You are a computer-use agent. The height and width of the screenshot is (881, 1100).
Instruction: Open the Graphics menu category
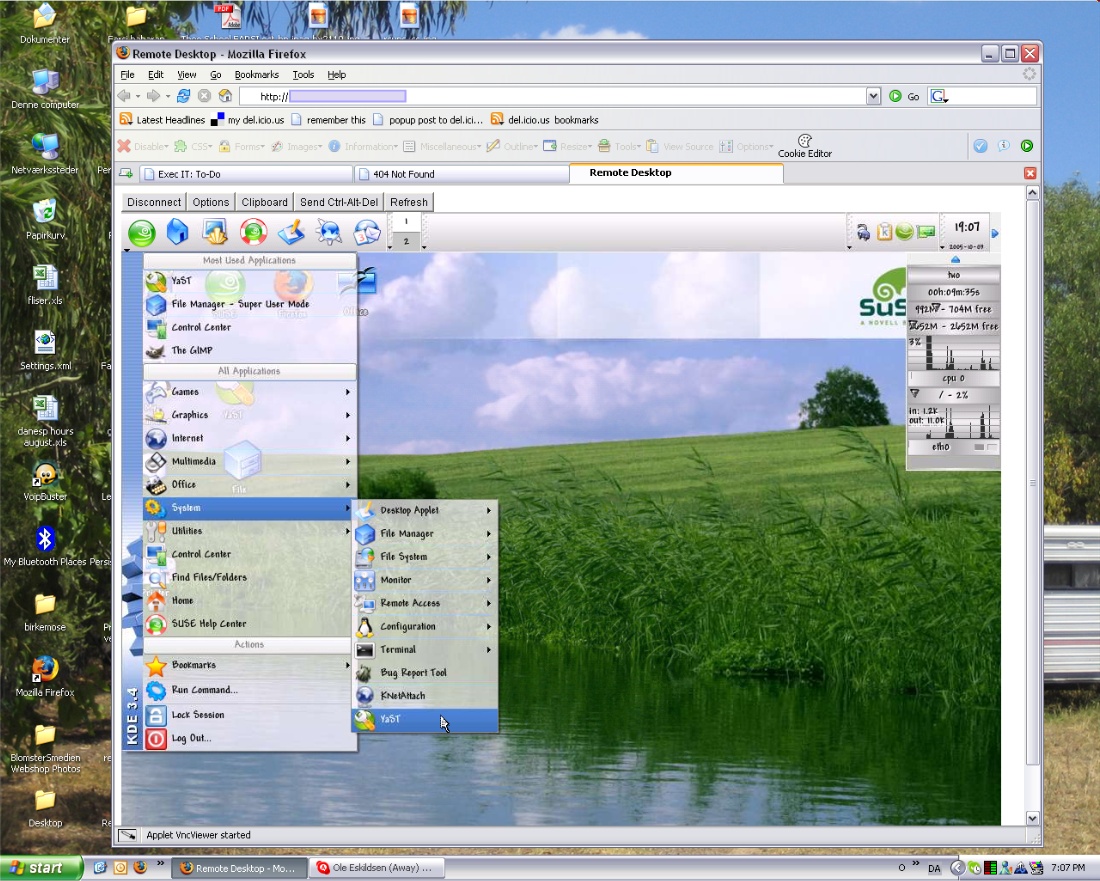coord(249,415)
